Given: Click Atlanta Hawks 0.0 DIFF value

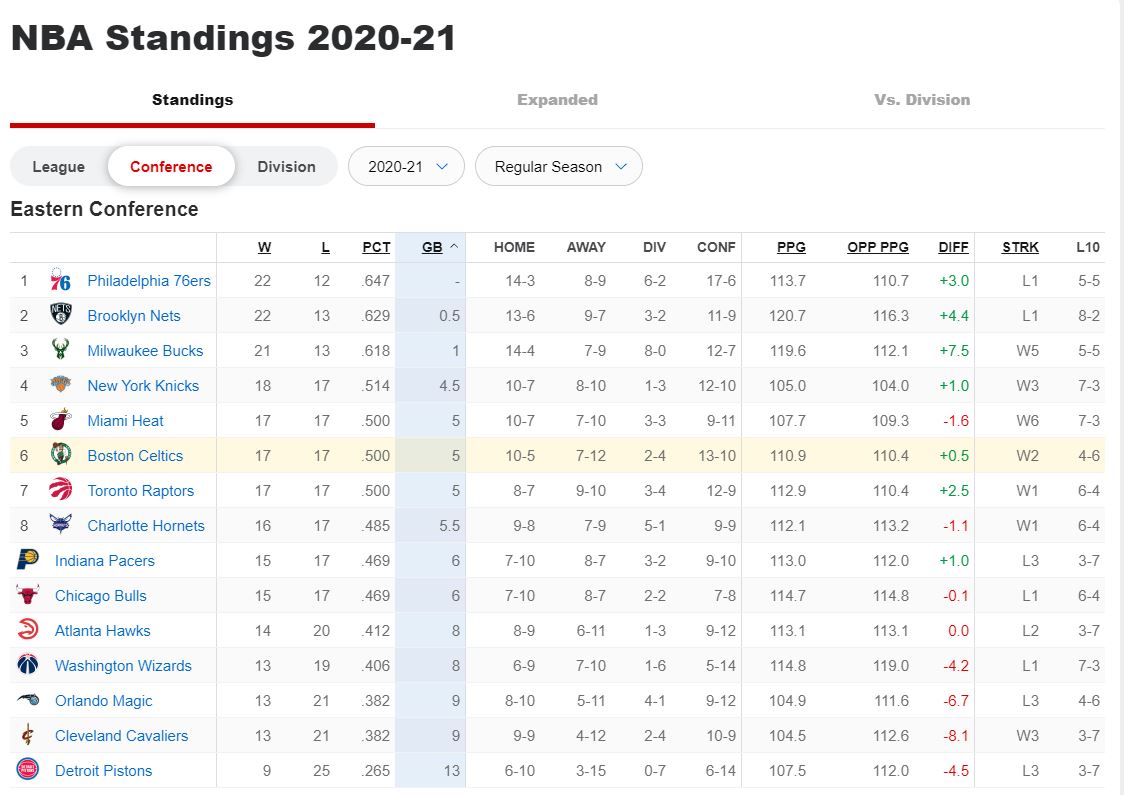Looking at the screenshot, I should [x=958, y=631].
